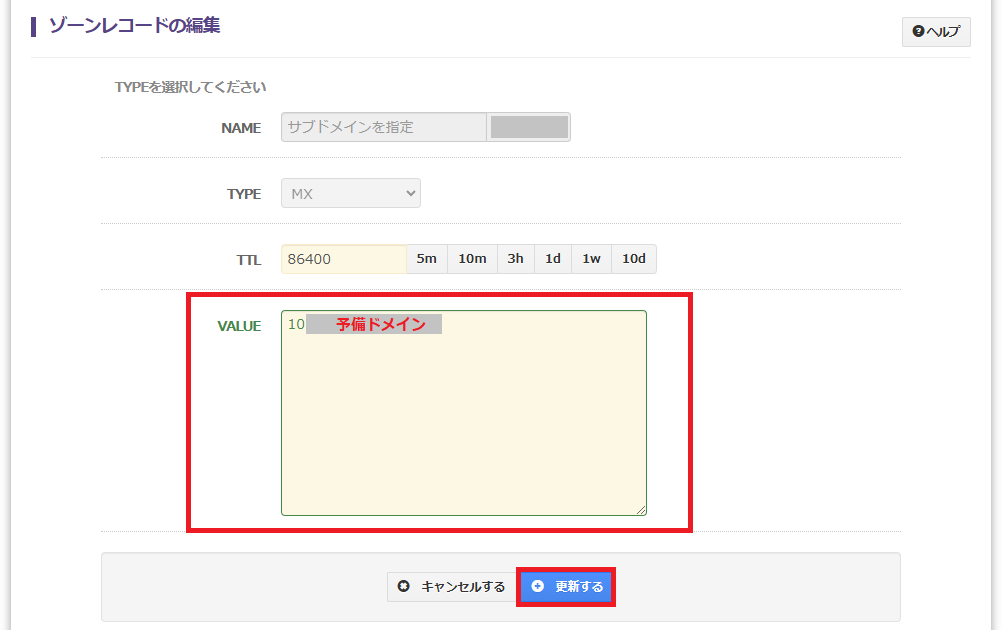Set TTL with the 5m preset

[x=427, y=259]
